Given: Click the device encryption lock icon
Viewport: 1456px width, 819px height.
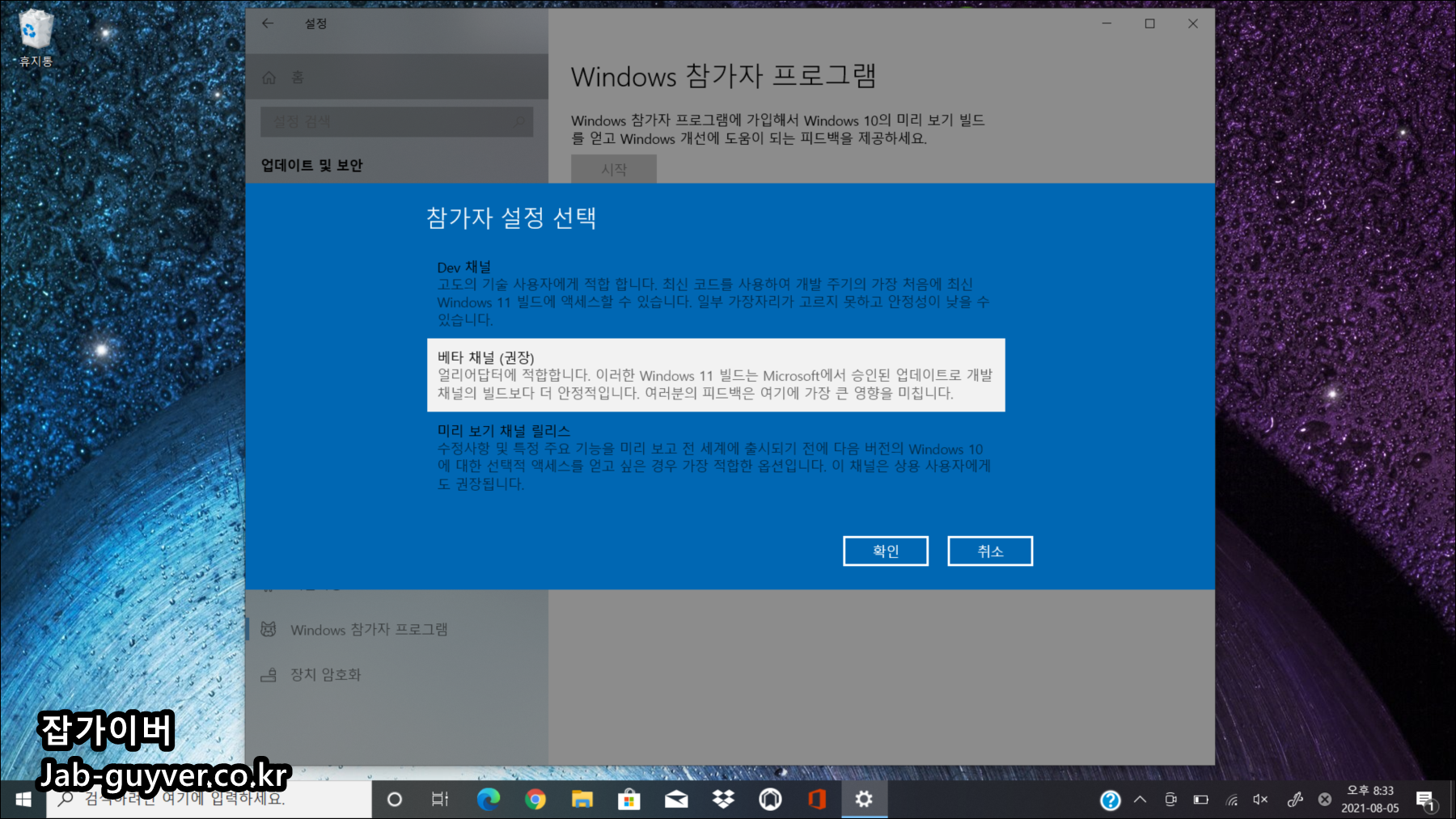Looking at the screenshot, I should tap(269, 674).
